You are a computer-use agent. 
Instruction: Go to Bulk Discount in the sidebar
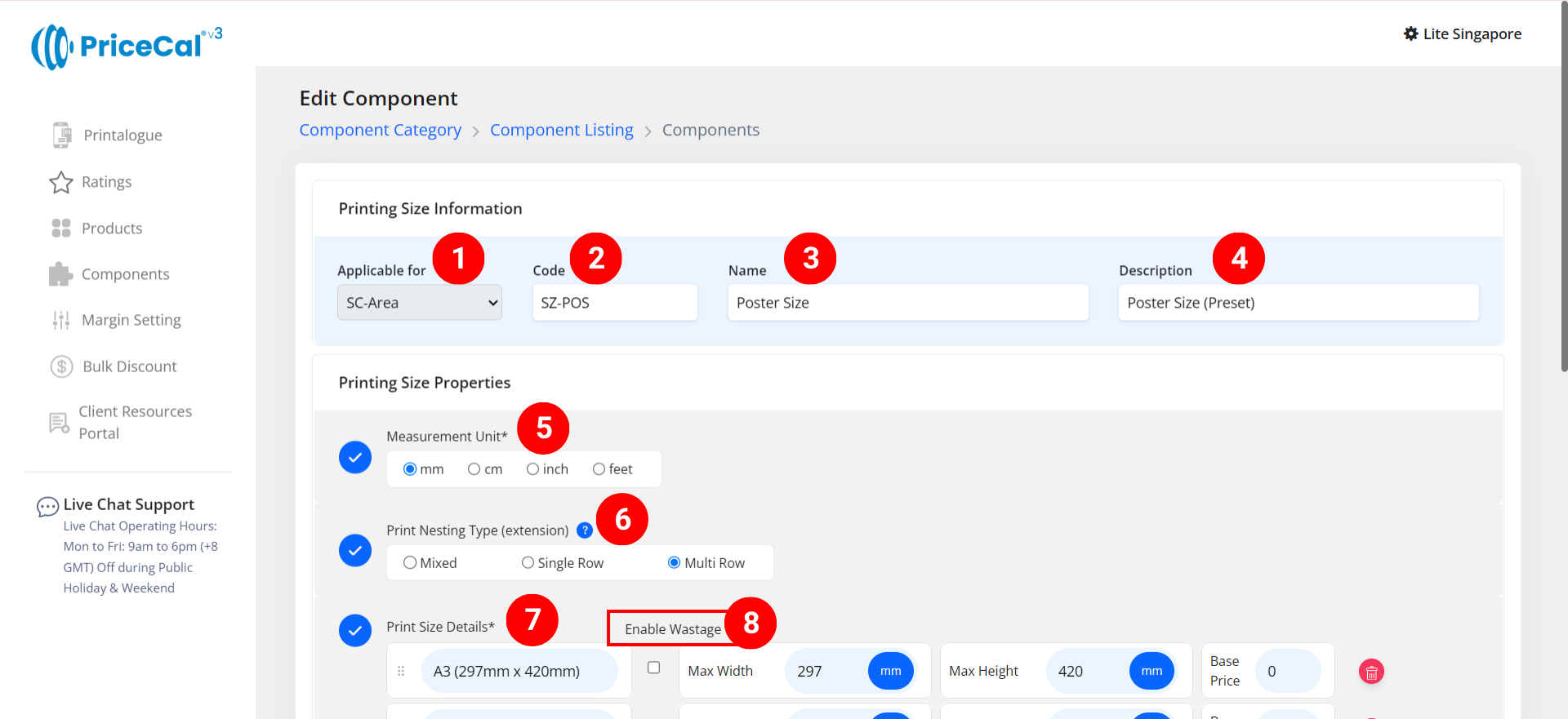[x=129, y=366]
